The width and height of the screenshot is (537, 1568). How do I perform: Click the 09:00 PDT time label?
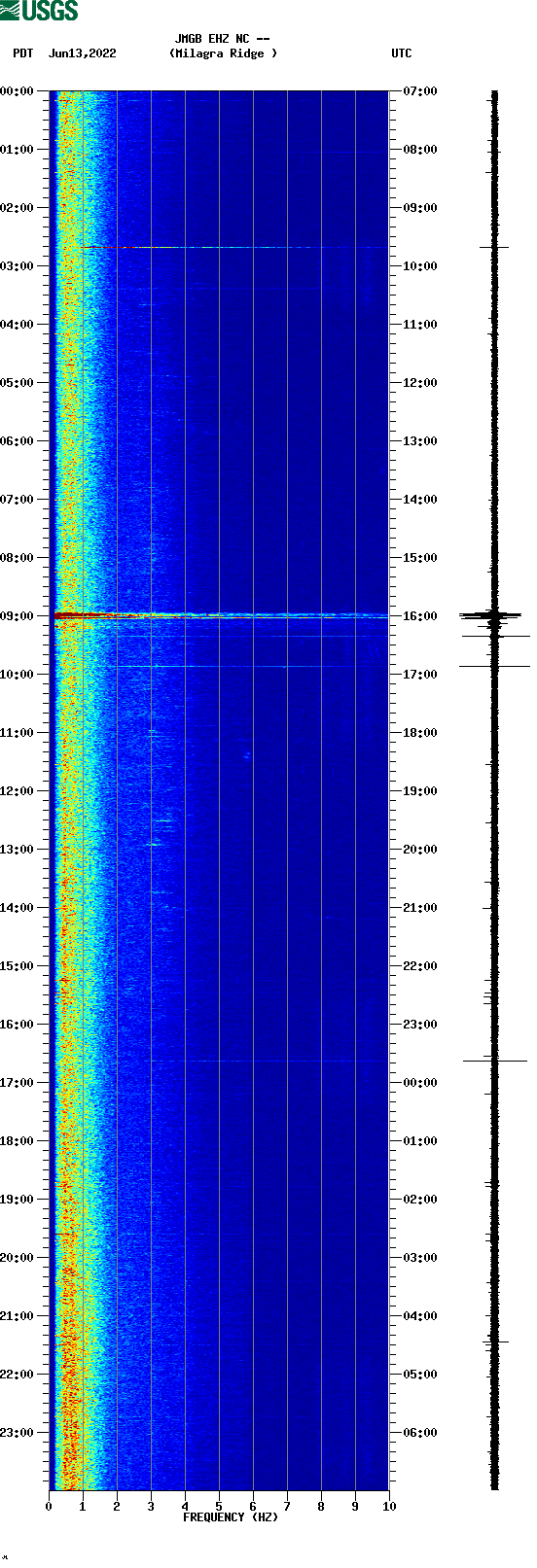click(18, 616)
